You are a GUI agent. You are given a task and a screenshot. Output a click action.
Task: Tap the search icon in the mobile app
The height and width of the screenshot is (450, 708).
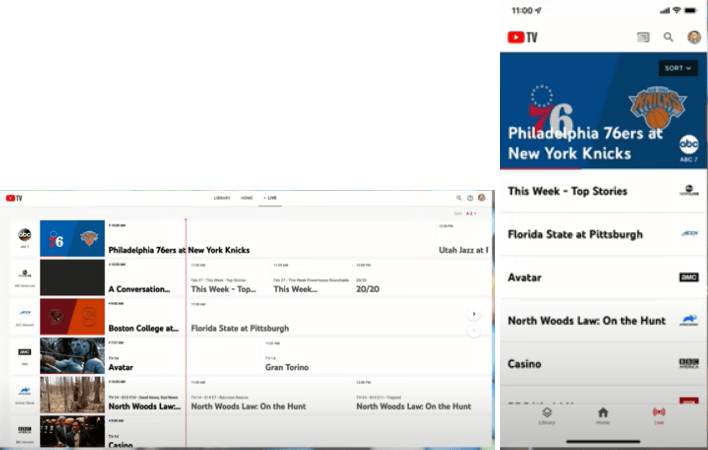click(x=668, y=37)
